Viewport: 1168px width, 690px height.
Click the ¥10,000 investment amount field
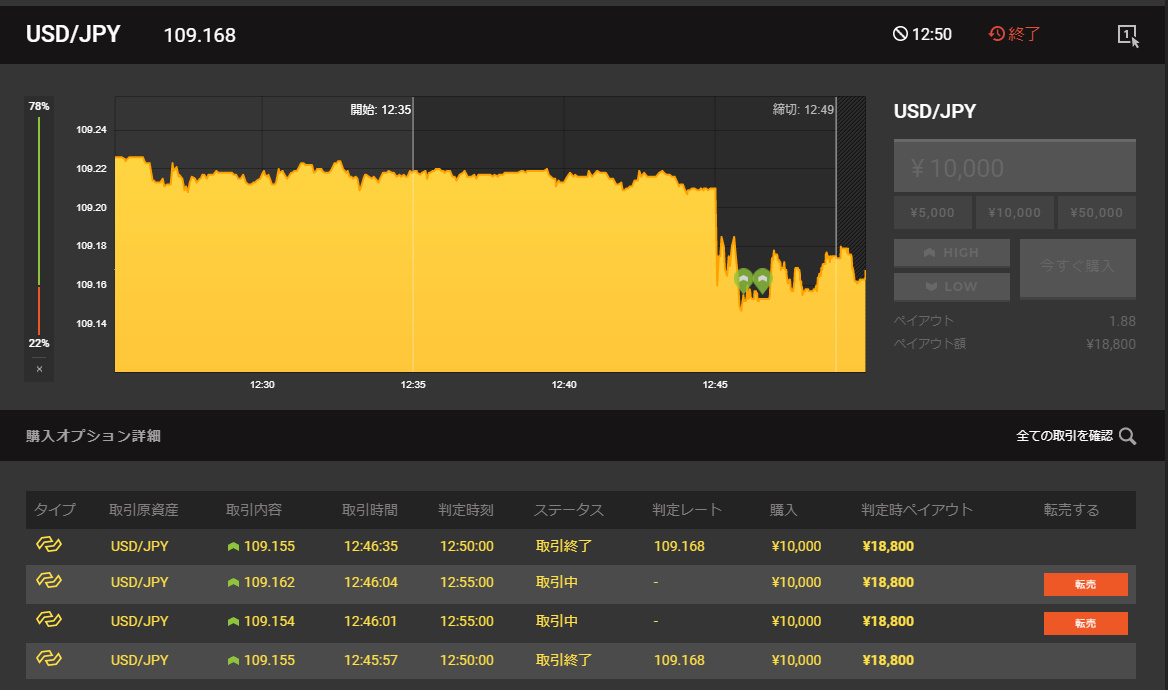[x=1014, y=167]
